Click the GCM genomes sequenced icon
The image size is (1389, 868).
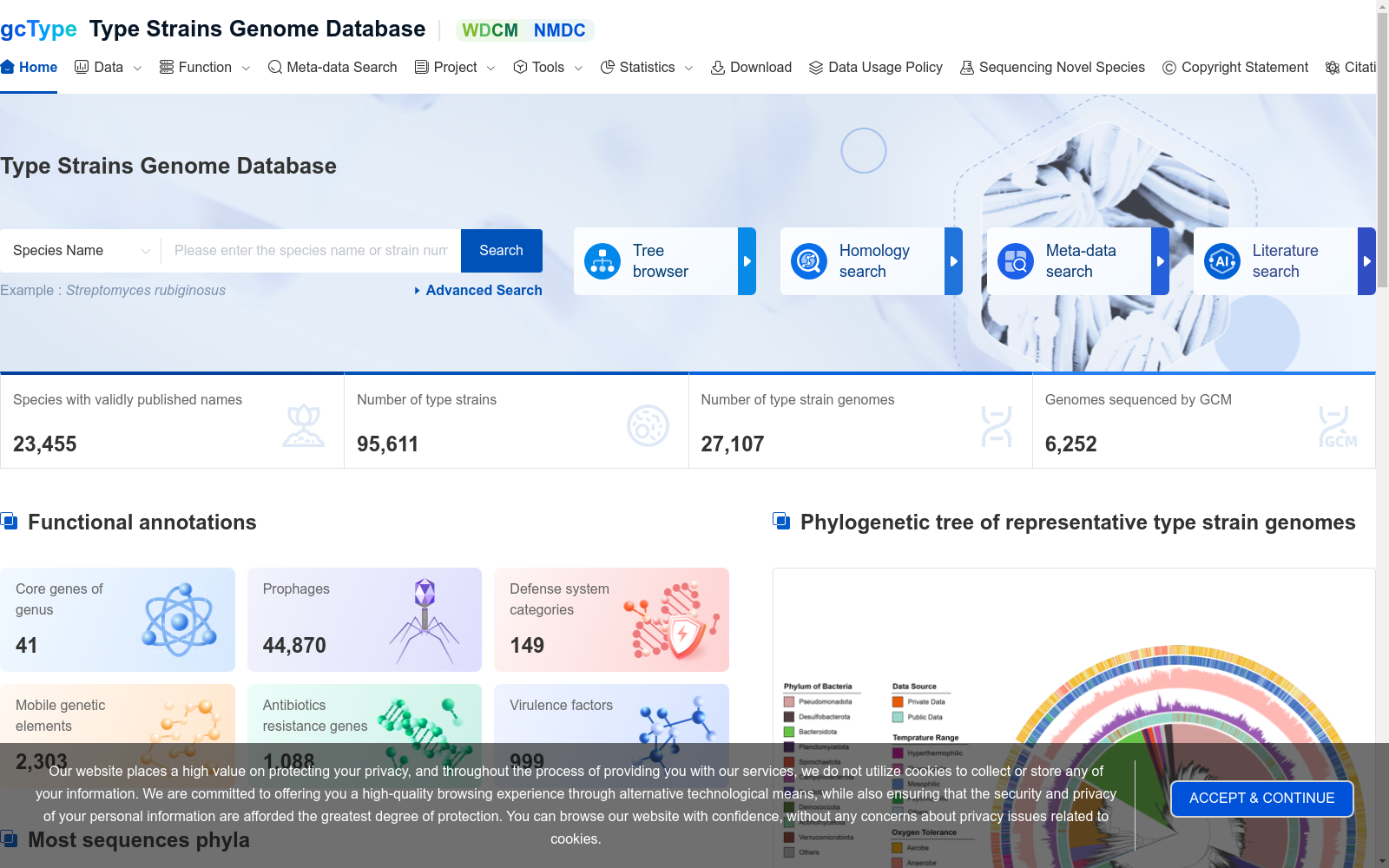coord(1338,426)
